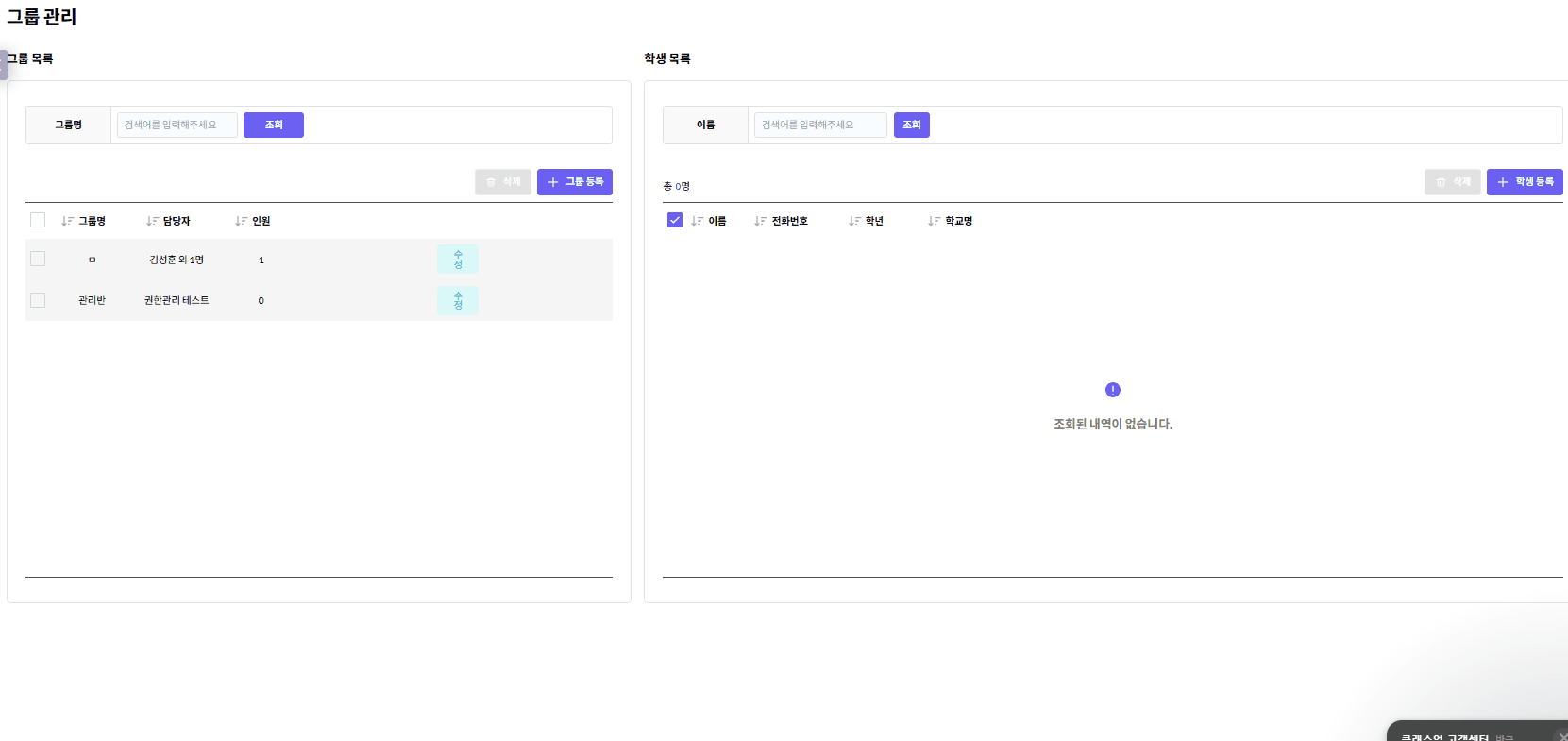
Task: Click sort icon beside student 이름 column
Action: [x=697, y=221]
